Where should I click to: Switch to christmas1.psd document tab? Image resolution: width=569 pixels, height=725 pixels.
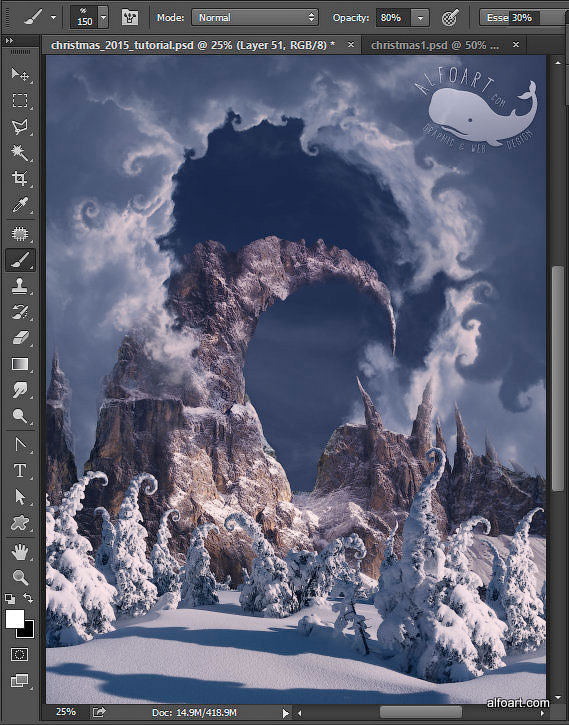tap(435, 45)
